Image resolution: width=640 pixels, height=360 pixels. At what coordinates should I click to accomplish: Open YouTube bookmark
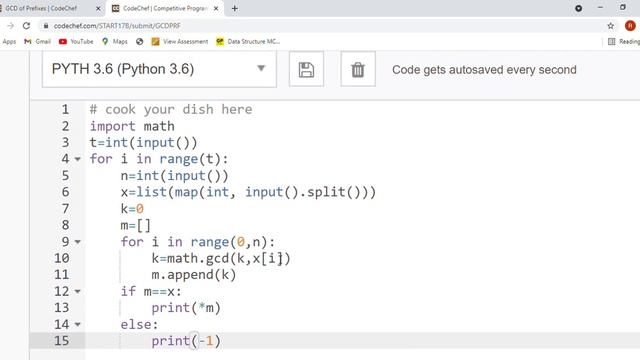pos(76,42)
